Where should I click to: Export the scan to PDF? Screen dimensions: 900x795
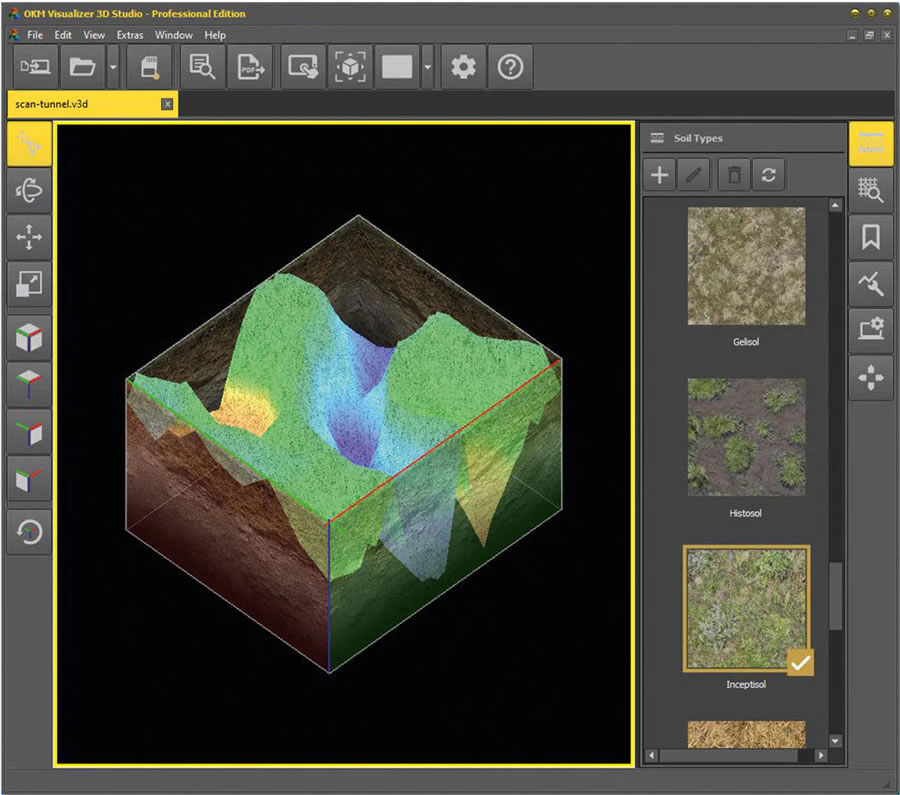coord(250,67)
